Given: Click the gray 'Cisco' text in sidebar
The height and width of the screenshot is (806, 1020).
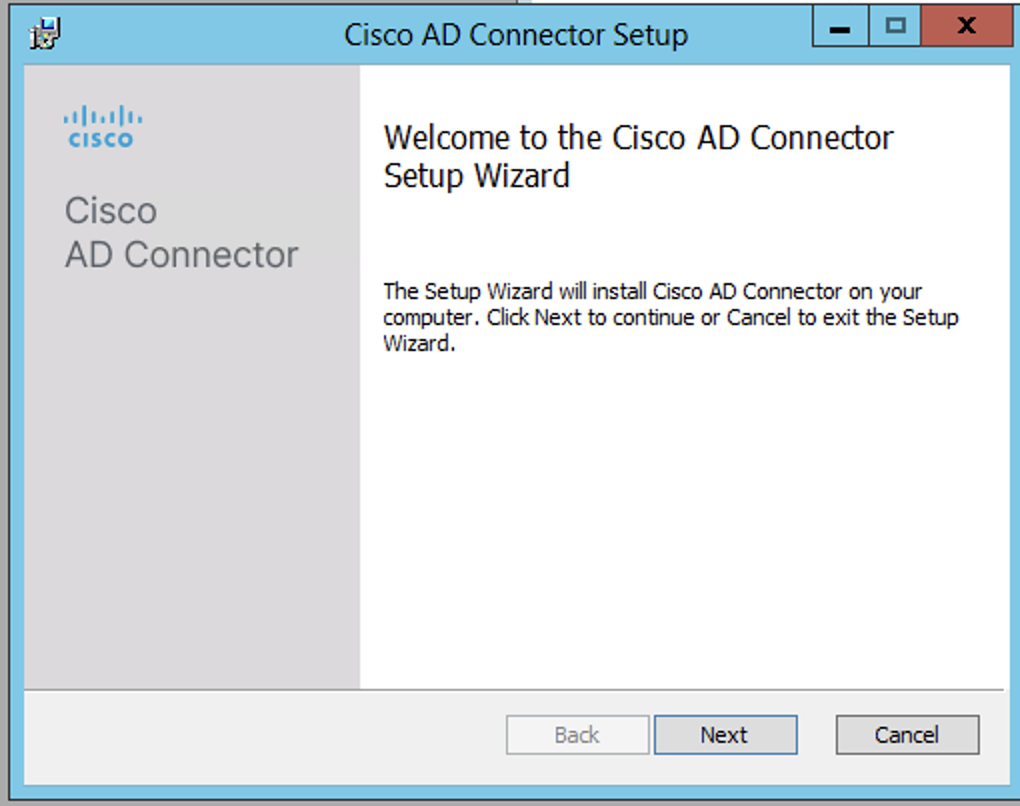Looking at the screenshot, I should tap(111, 211).
